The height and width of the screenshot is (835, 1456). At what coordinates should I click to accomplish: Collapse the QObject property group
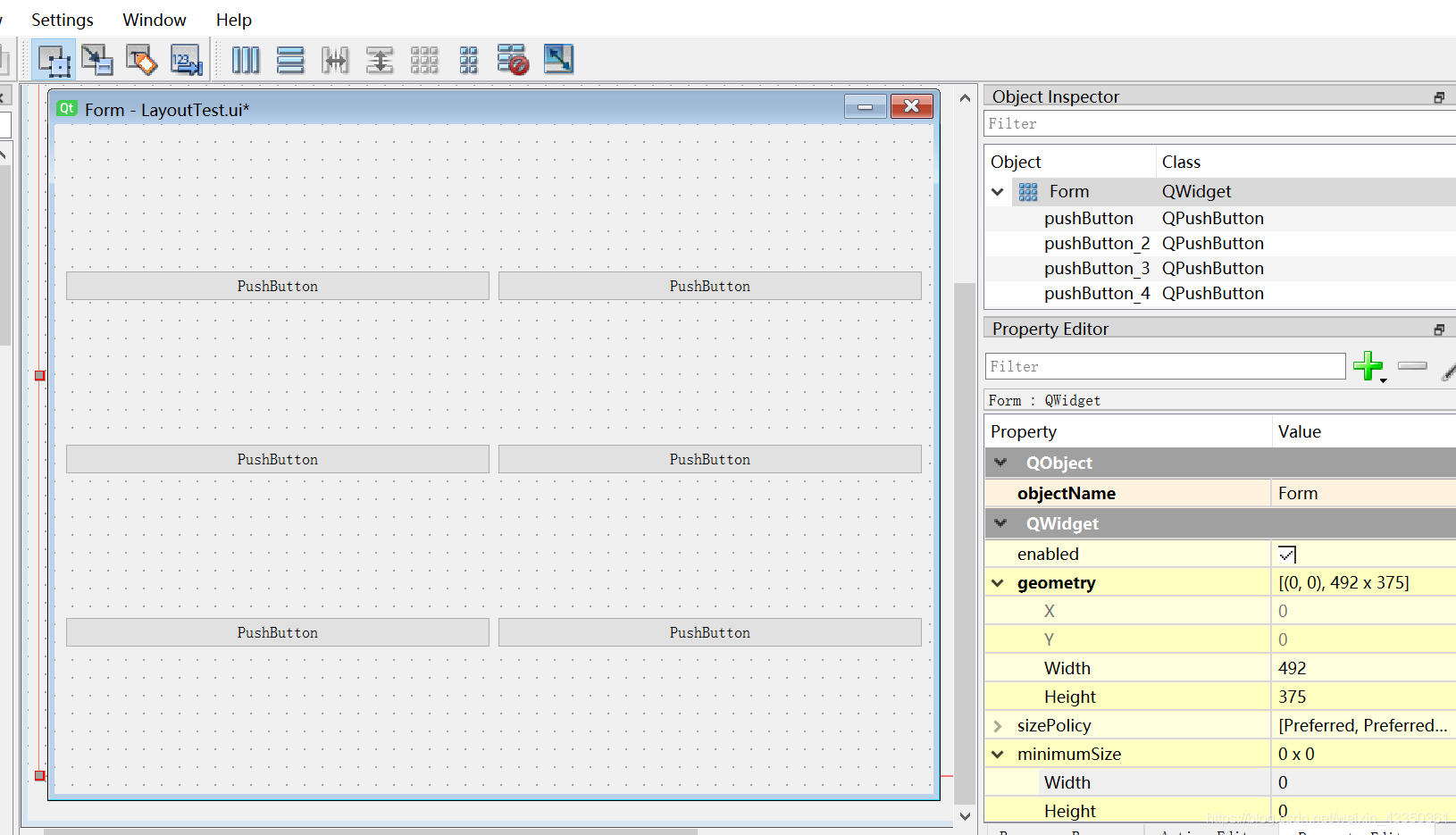pyautogui.click(x=1000, y=463)
